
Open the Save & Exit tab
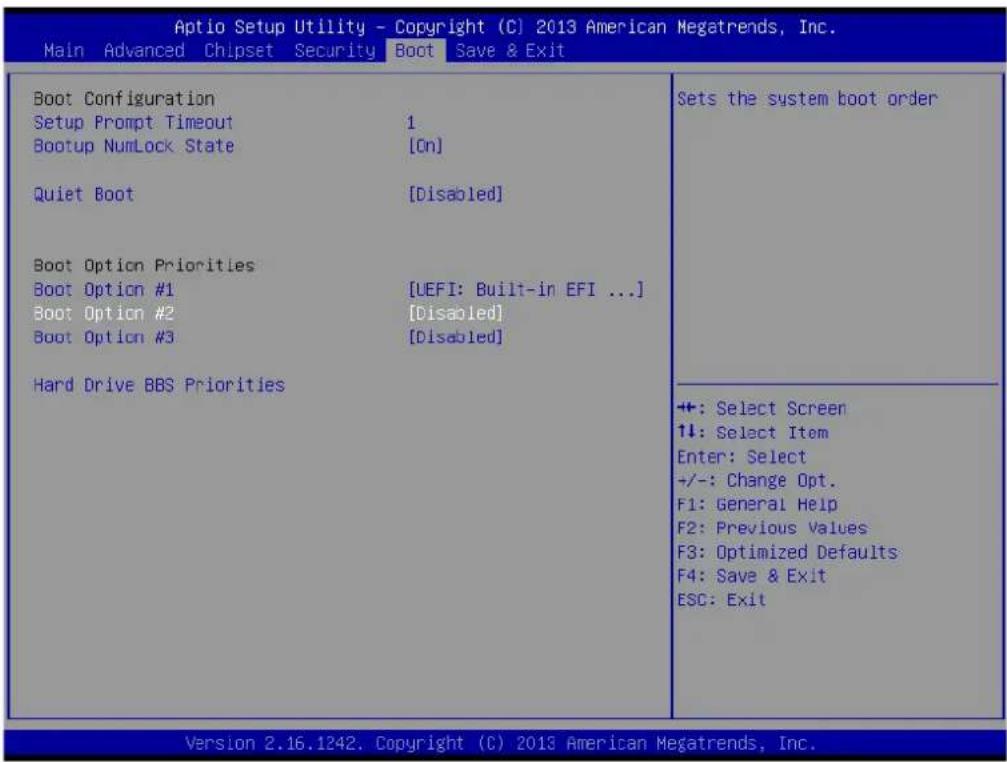pos(510,50)
